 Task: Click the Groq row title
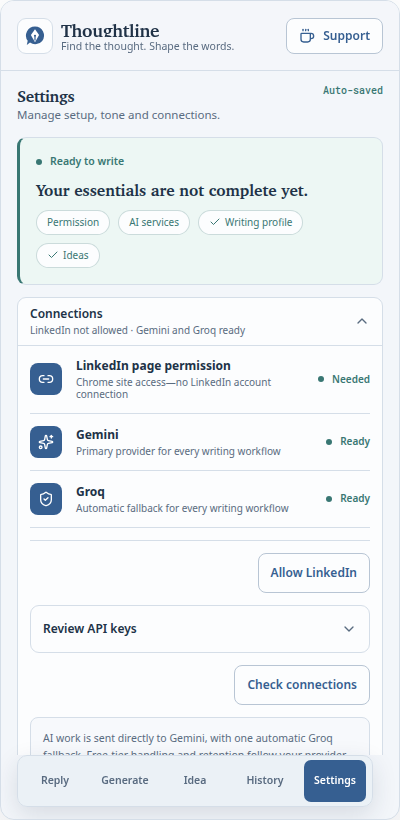pyautogui.click(x=90, y=492)
